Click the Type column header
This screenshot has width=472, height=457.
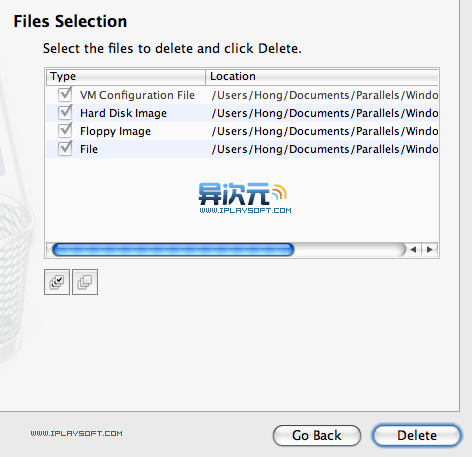tap(126, 76)
